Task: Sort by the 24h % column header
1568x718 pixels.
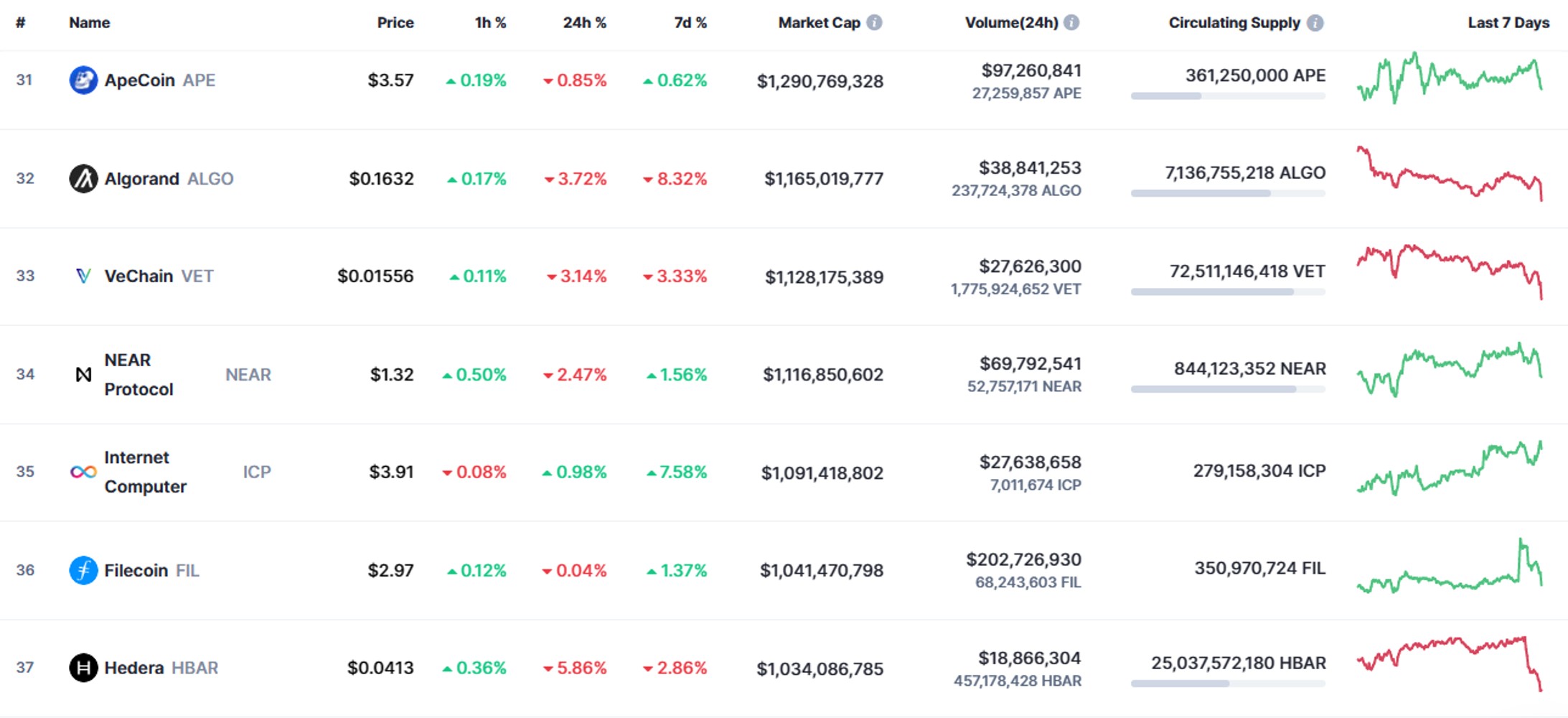Action: click(x=584, y=22)
